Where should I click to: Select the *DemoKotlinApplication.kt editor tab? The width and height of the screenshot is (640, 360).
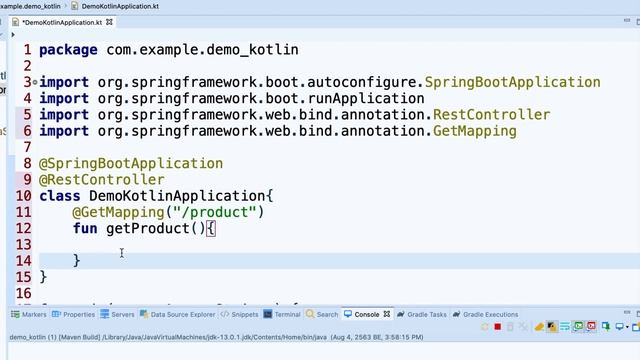tap(62, 22)
